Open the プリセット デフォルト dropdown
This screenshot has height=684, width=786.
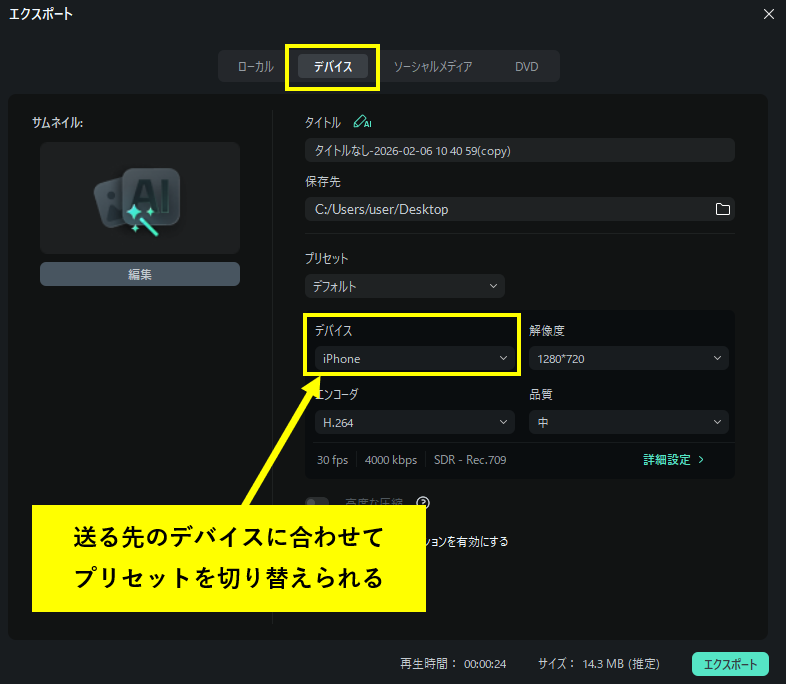tap(405, 286)
